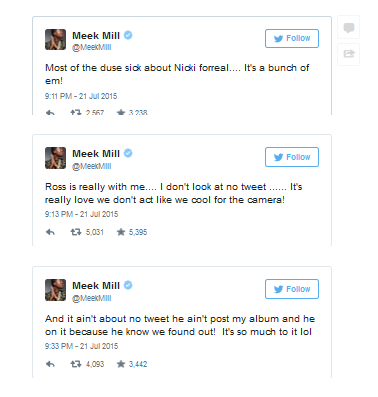Click Meek Mill name in the first tweet
Viewport: 378px width, 397px height.
pos(96,36)
